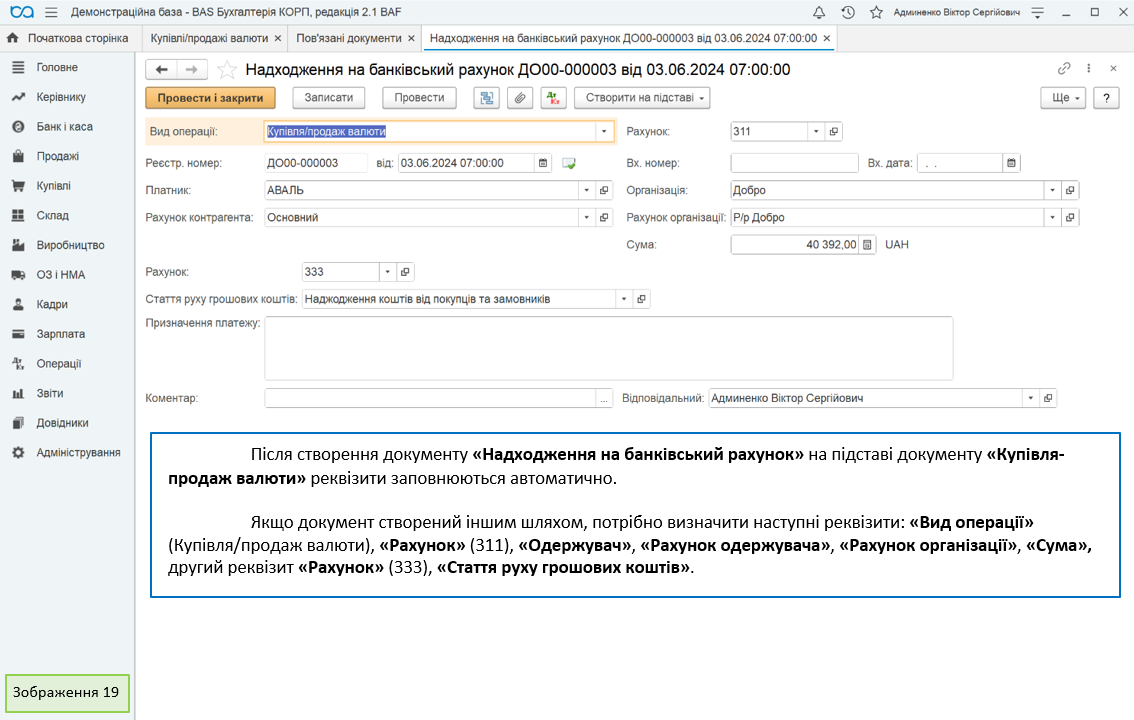Click the document posted status icon
Image resolution: width=1134 pixels, height=720 pixels.
click(x=569, y=163)
